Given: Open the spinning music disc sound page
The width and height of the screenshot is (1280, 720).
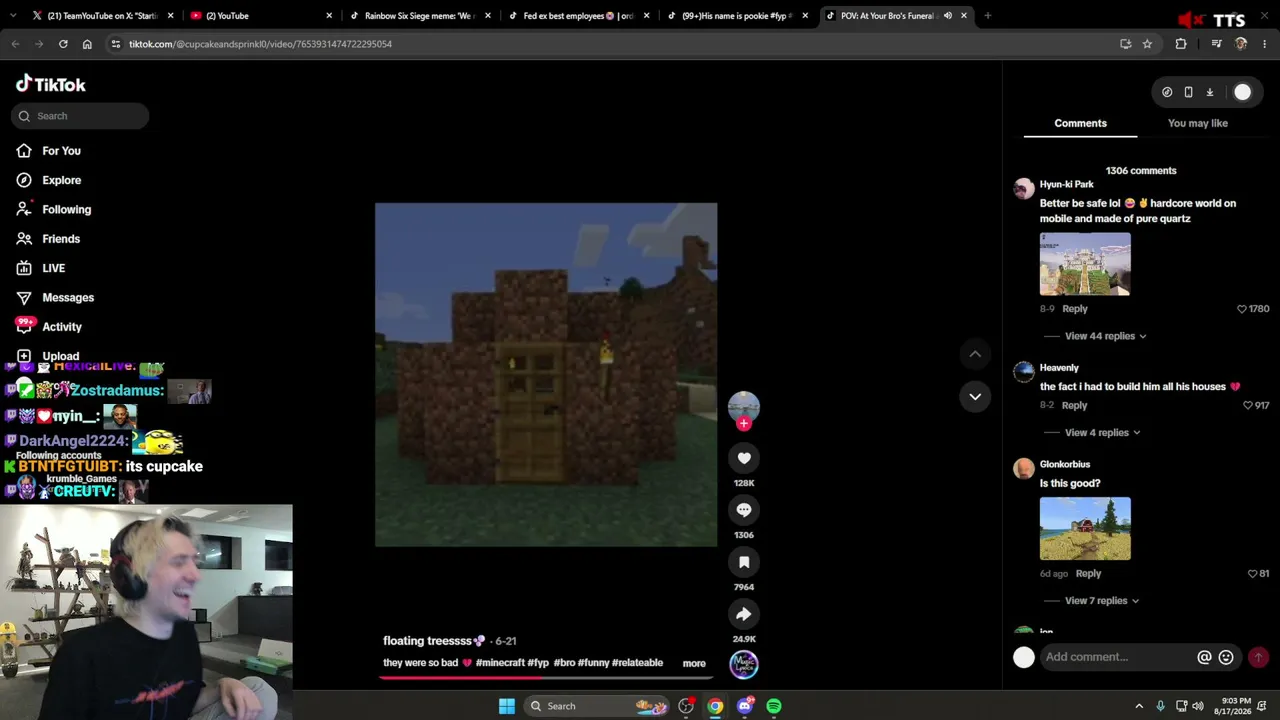Looking at the screenshot, I should coord(744,664).
